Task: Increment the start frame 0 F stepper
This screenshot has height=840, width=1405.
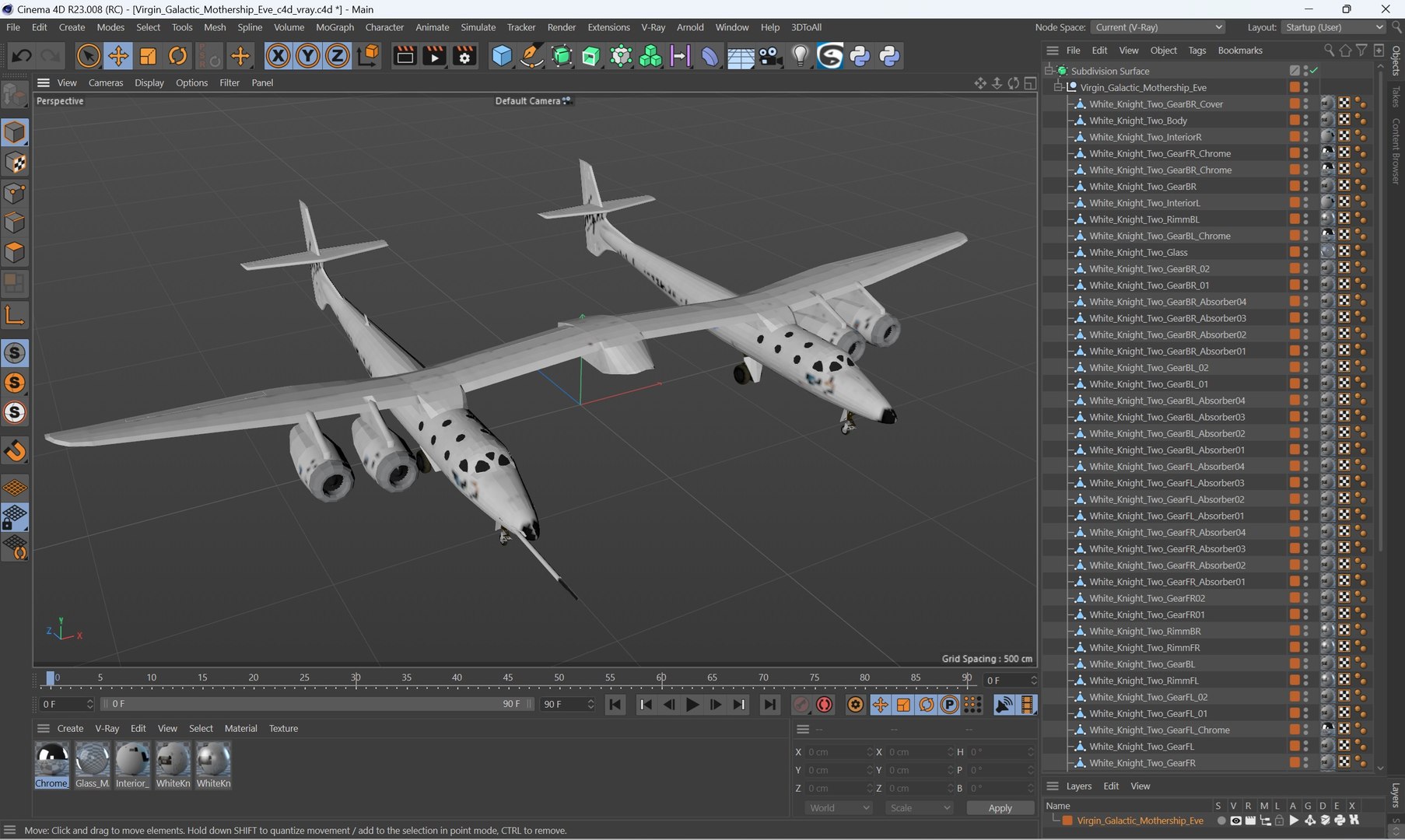Action: pos(90,701)
